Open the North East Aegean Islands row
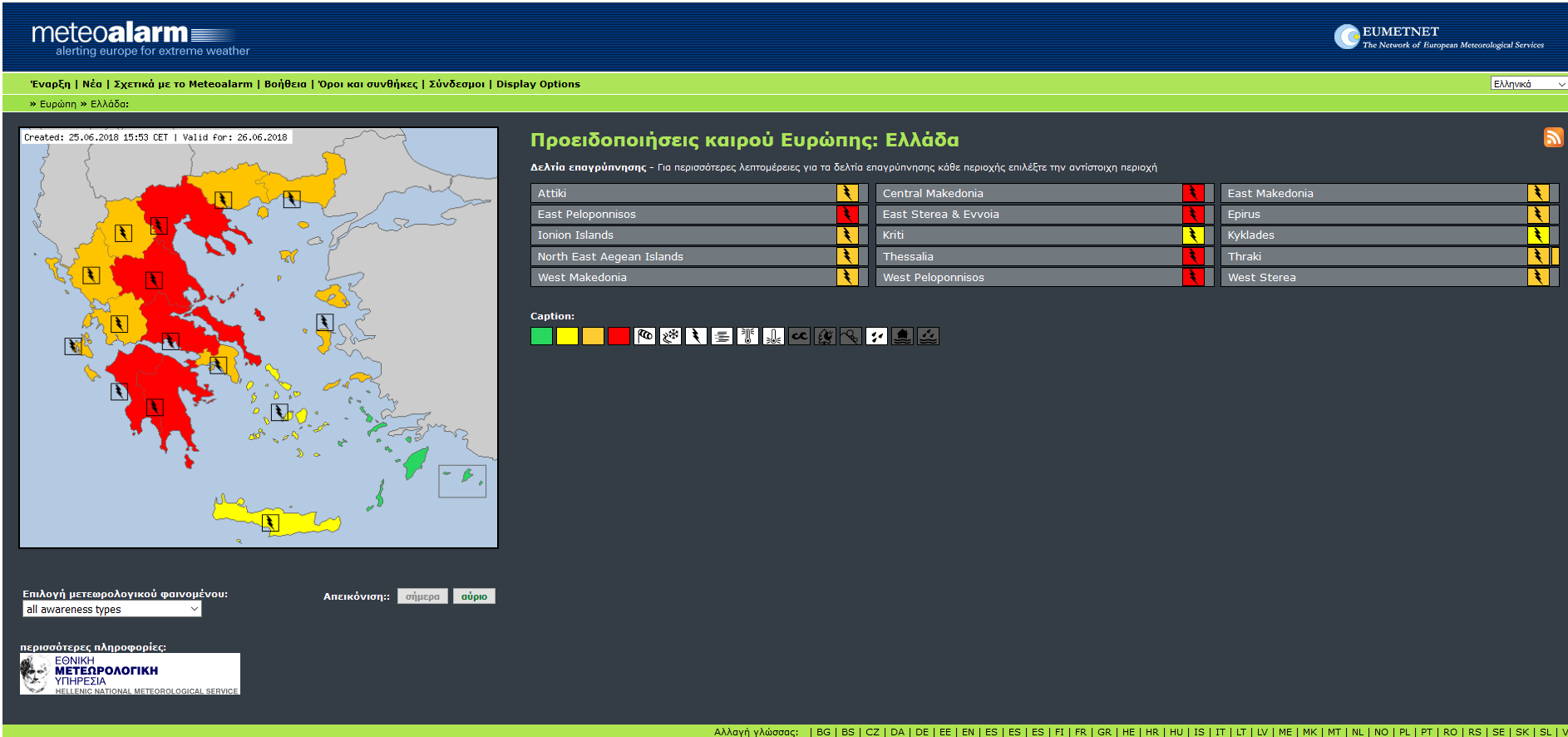This screenshot has height=737, width=1568. pyautogui.click(x=699, y=256)
